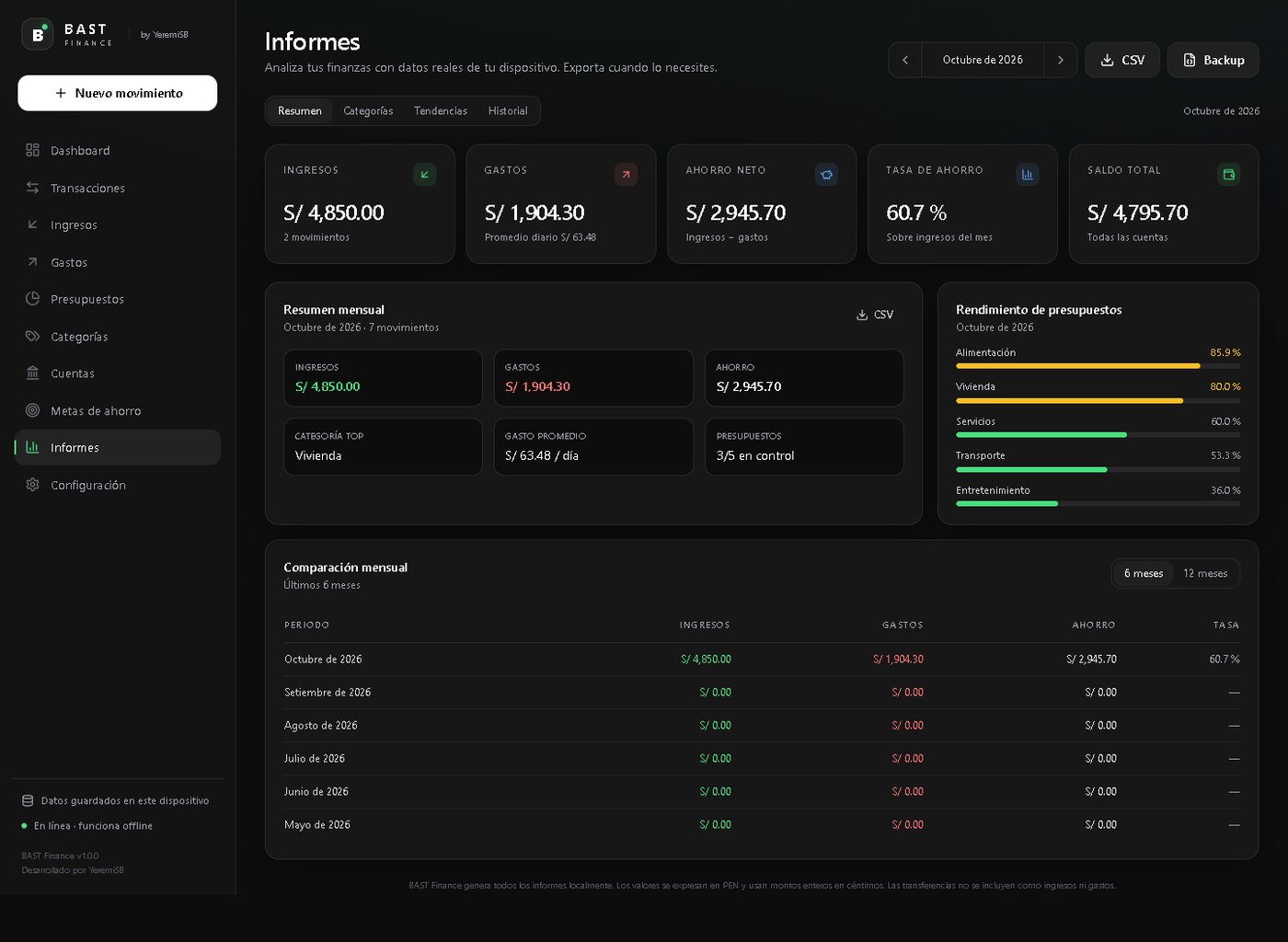This screenshot has height=942, width=1288.
Task: Open the Presupuestos pie chart icon
Action: pos(33,299)
